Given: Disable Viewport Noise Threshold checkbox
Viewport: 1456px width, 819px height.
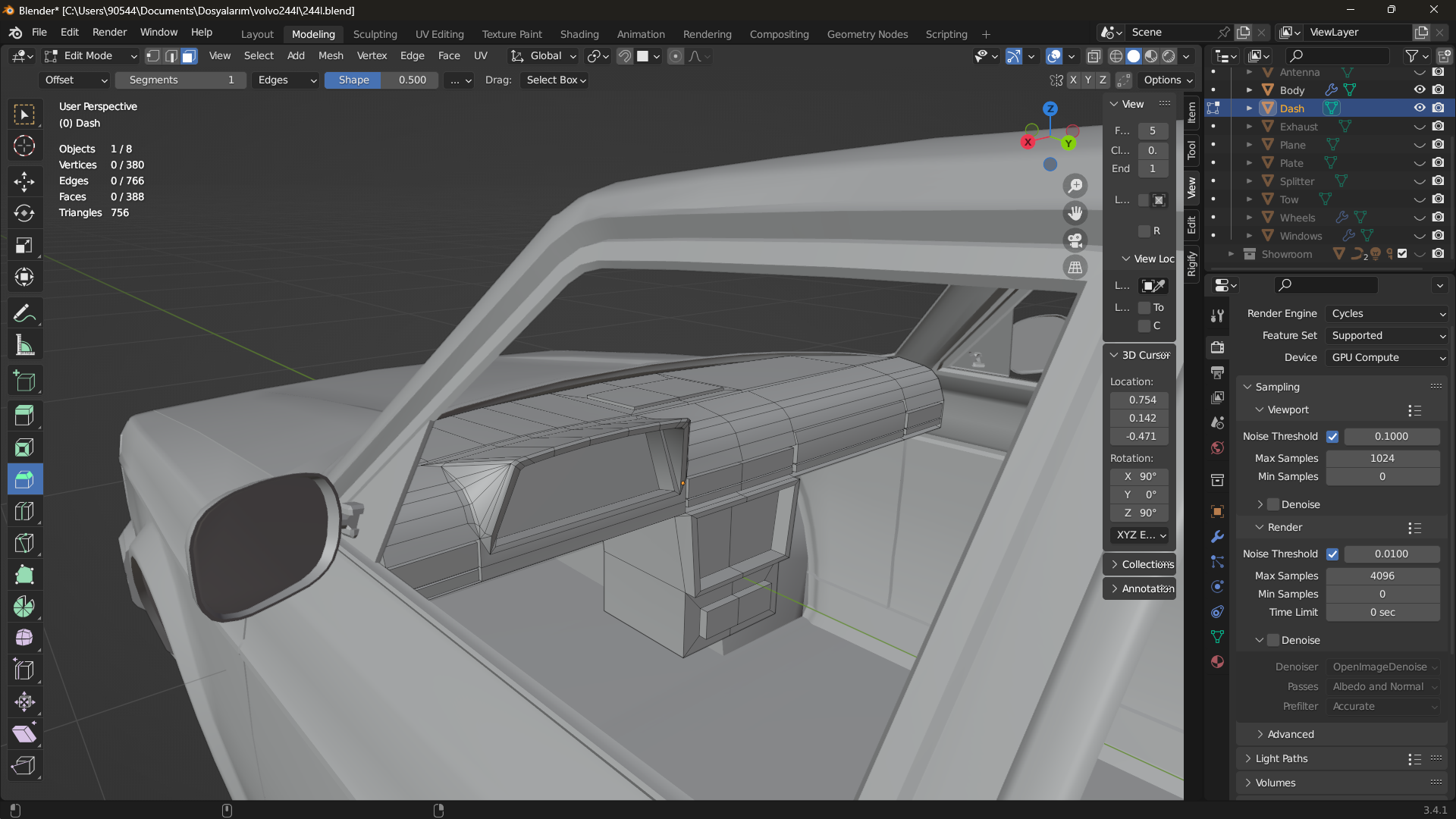Looking at the screenshot, I should [x=1332, y=436].
